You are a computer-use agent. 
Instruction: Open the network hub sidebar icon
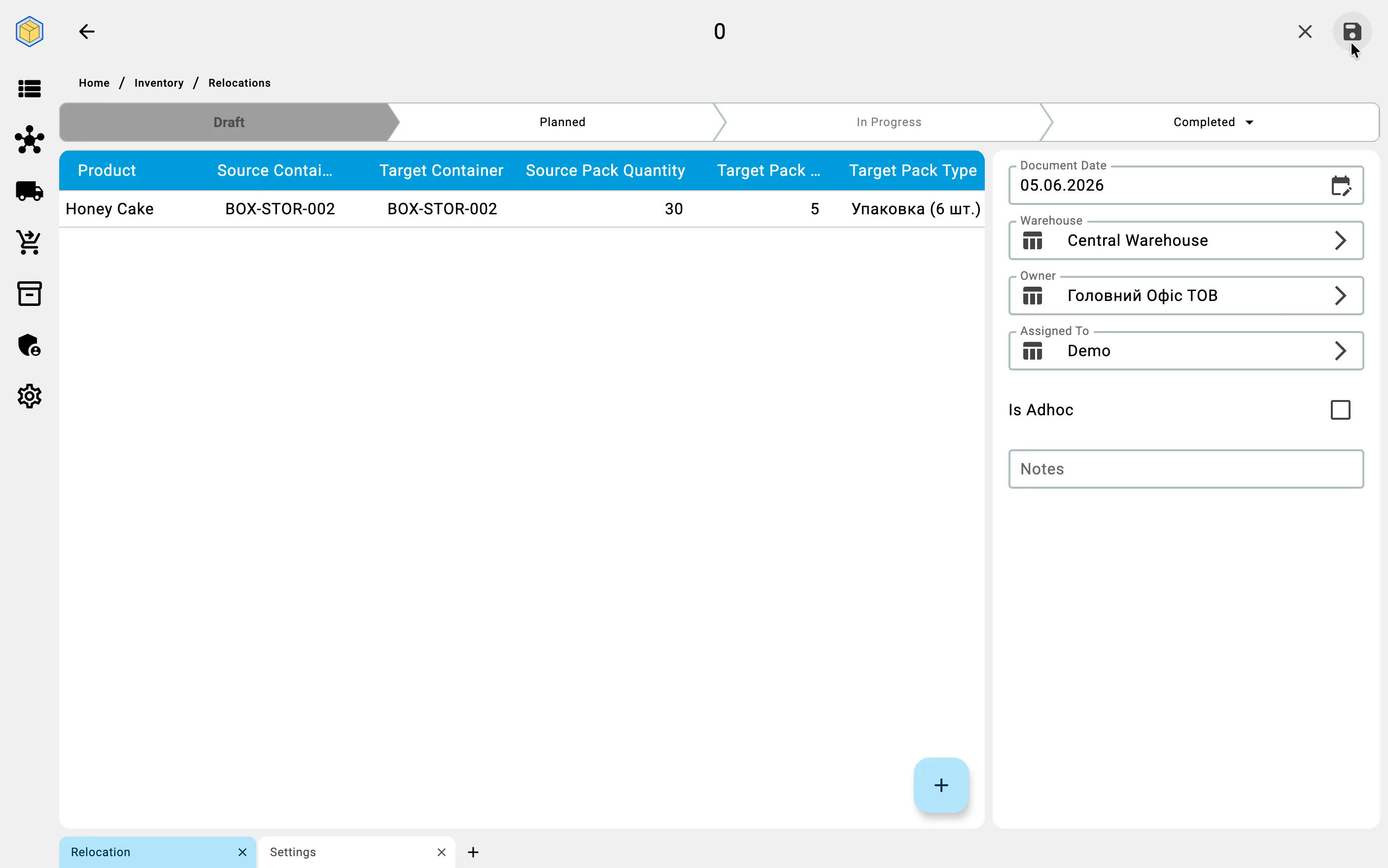pyautogui.click(x=29, y=139)
